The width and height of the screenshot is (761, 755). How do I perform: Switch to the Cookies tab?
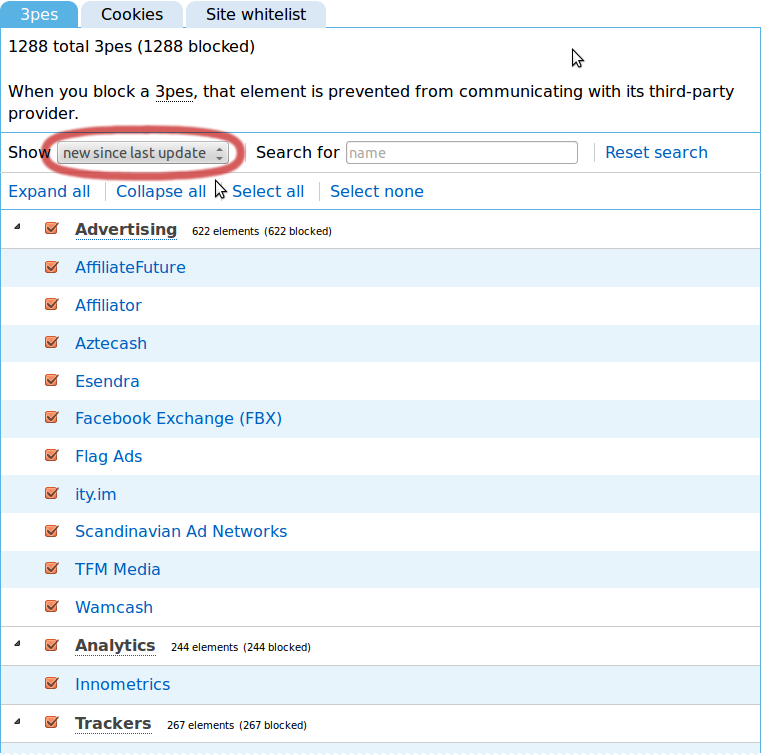[132, 15]
